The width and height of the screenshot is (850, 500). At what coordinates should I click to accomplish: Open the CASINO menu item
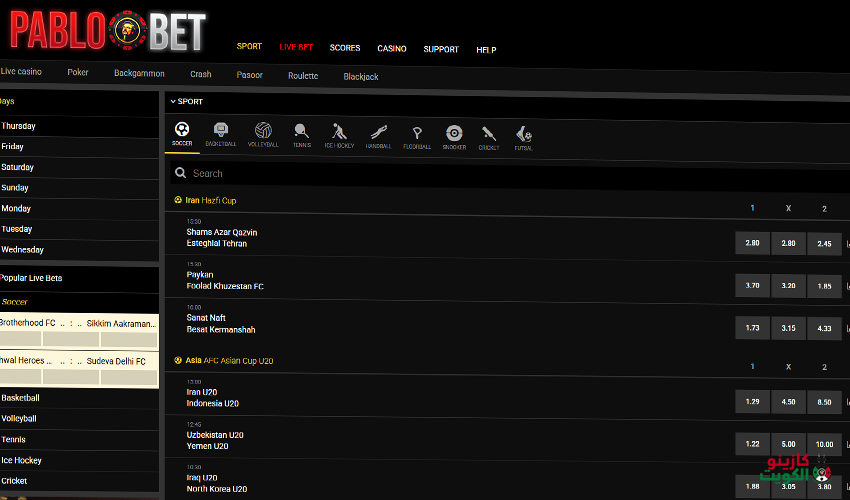point(391,48)
